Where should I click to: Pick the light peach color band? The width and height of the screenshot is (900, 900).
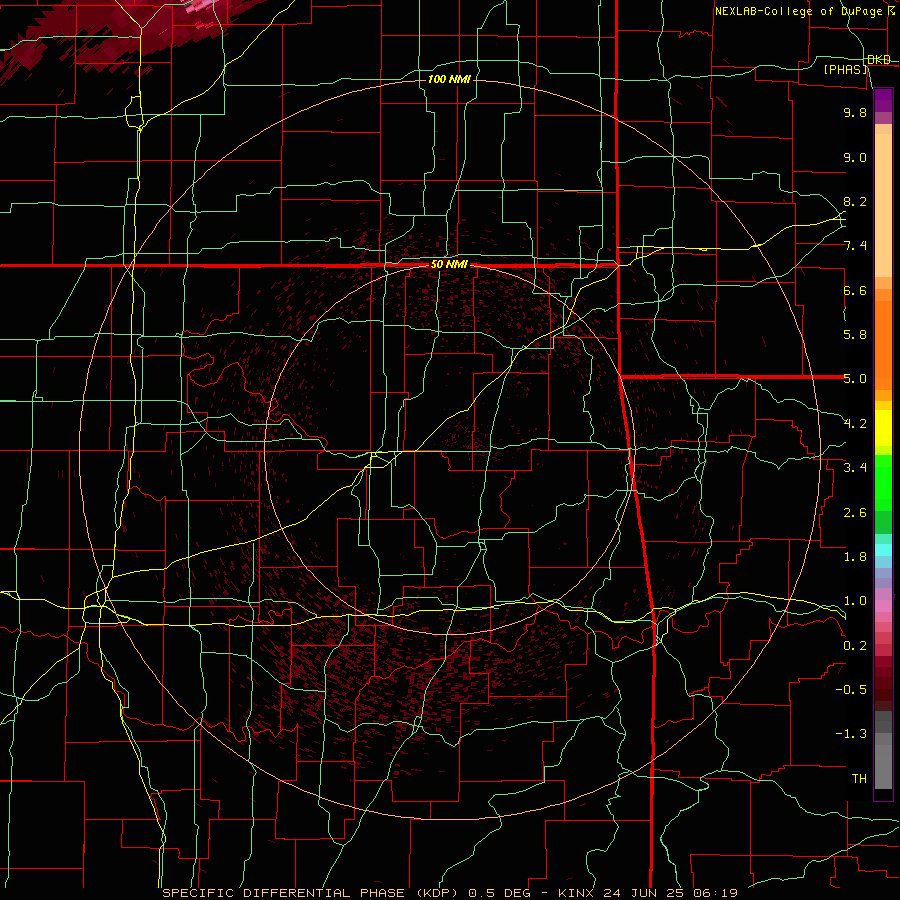point(883,205)
